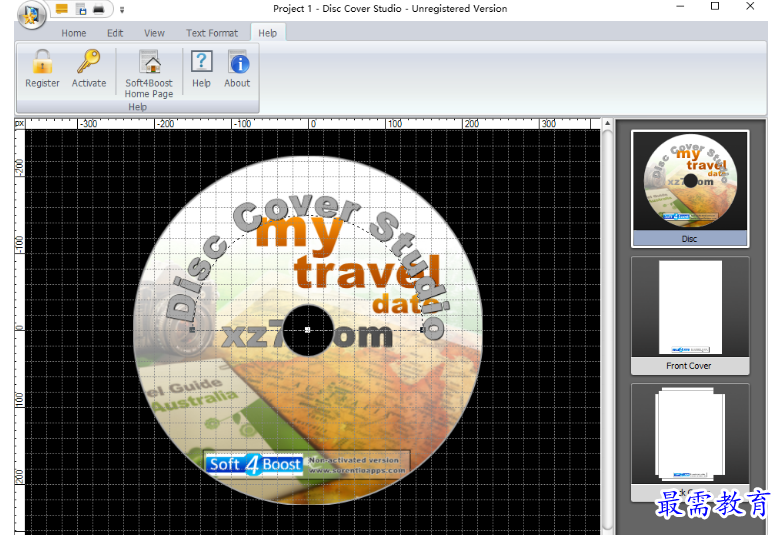
Task: Expand the customize quick access toolbar arrow
Action: click(122, 9)
